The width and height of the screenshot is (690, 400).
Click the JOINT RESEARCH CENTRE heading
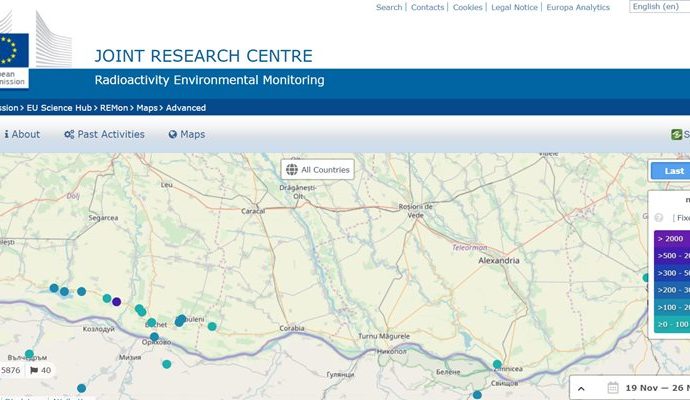pyautogui.click(x=204, y=56)
